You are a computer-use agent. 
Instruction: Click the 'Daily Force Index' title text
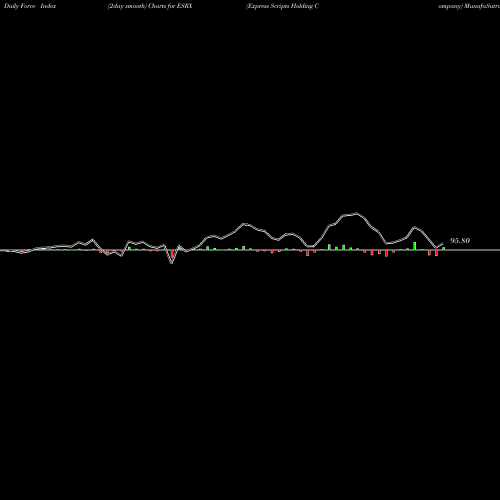tap(30, 6)
